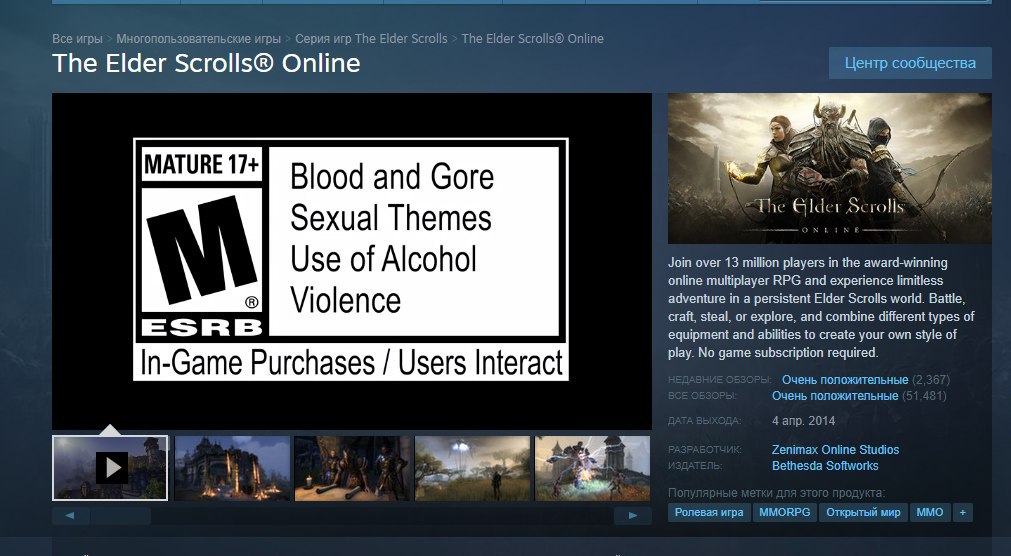Expand tags with the '+' button
This screenshot has height=556, width=1011.
click(x=963, y=512)
